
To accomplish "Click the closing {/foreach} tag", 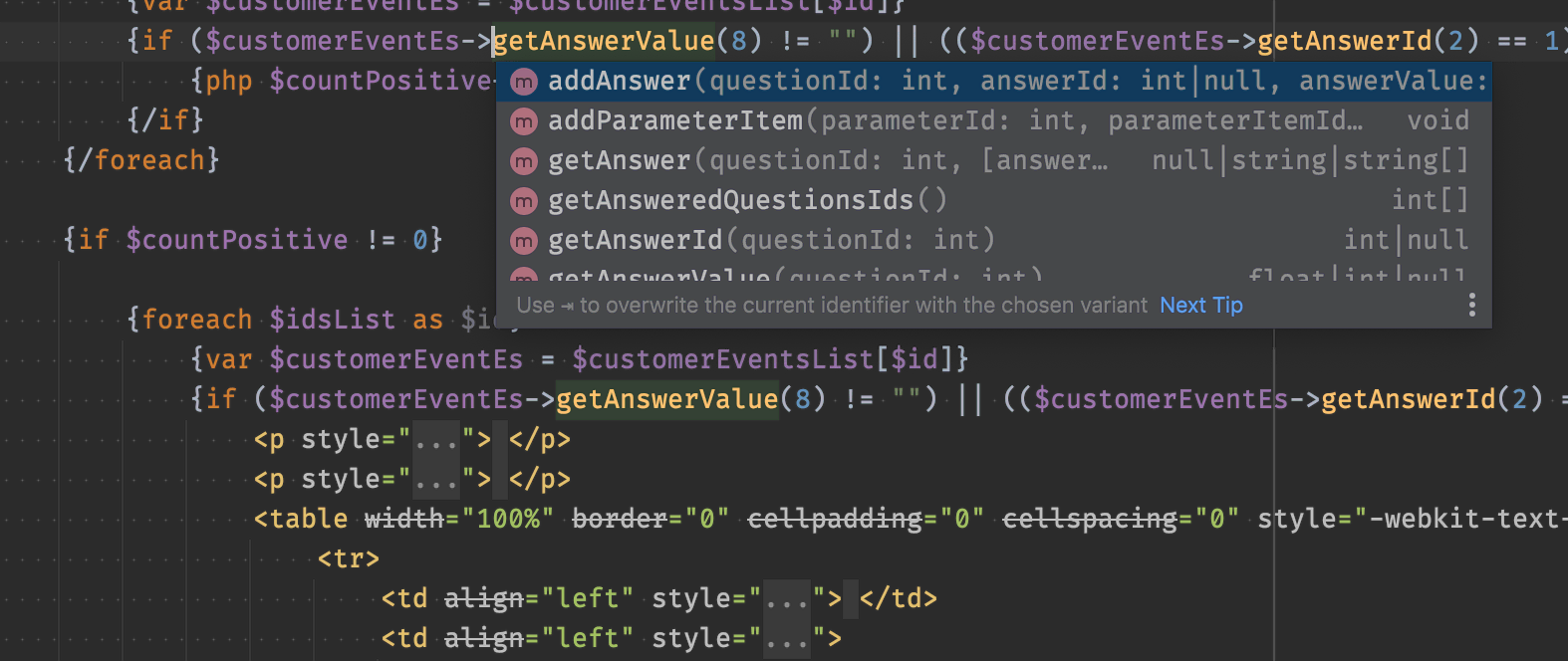I will point(140,160).
